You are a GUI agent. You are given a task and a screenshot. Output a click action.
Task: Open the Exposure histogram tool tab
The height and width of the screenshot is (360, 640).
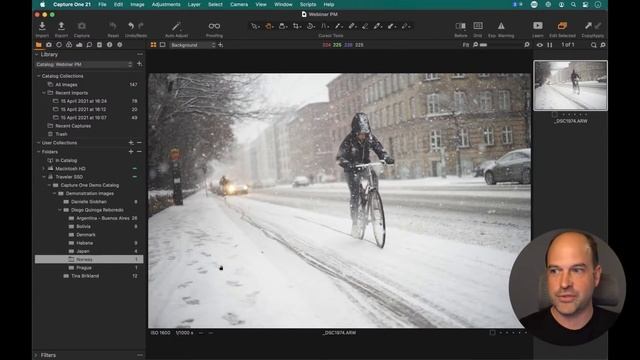coord(79,45)
